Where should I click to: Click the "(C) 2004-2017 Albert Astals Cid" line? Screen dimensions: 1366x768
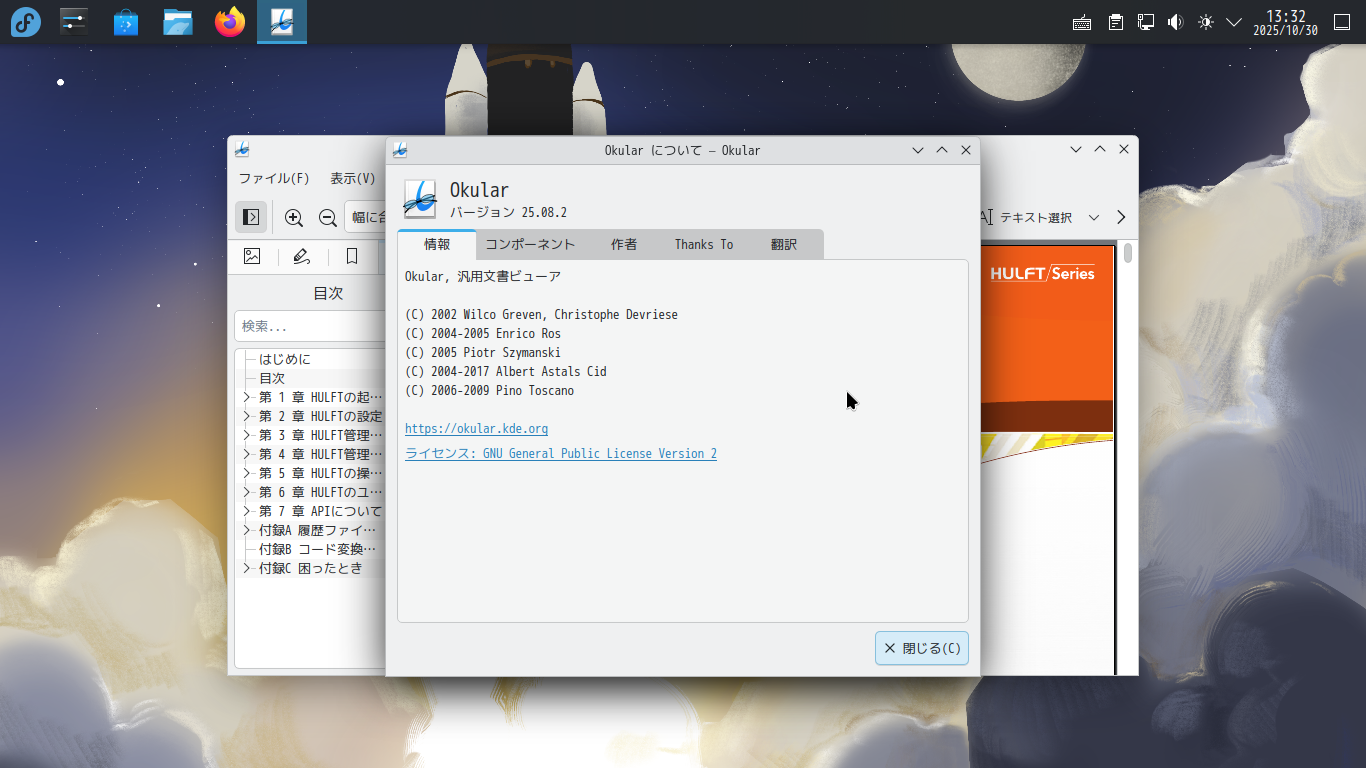[506, 372]
